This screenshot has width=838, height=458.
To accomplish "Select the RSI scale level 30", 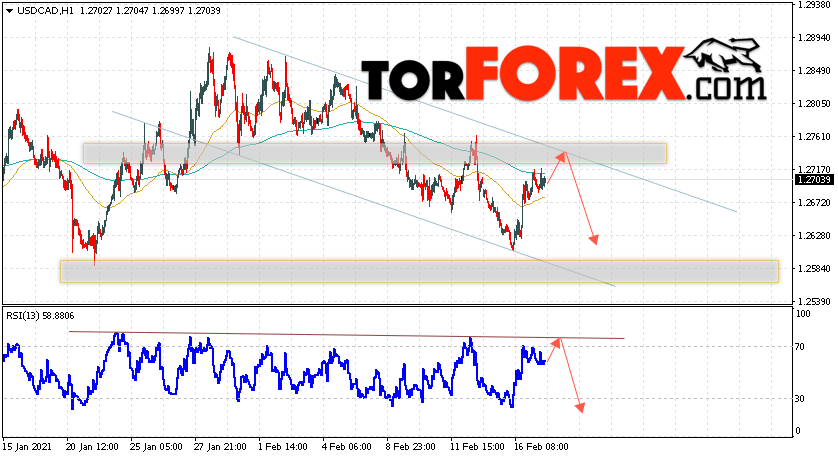I will (x=800, y=399).
